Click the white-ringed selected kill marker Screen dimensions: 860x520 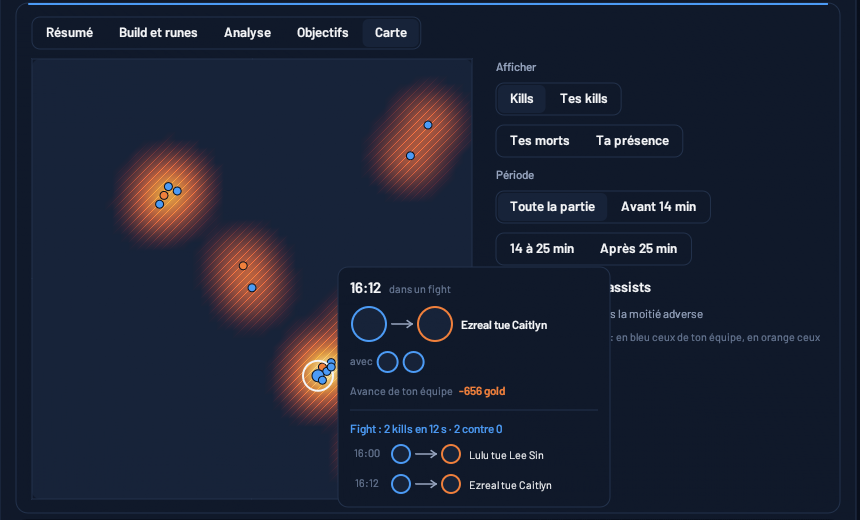click(x=318, y=376)
